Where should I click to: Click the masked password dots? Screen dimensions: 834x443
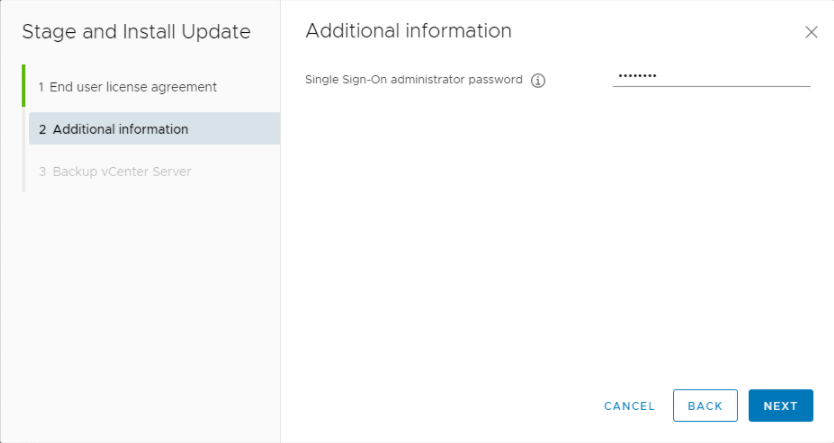tap(636, 76)
